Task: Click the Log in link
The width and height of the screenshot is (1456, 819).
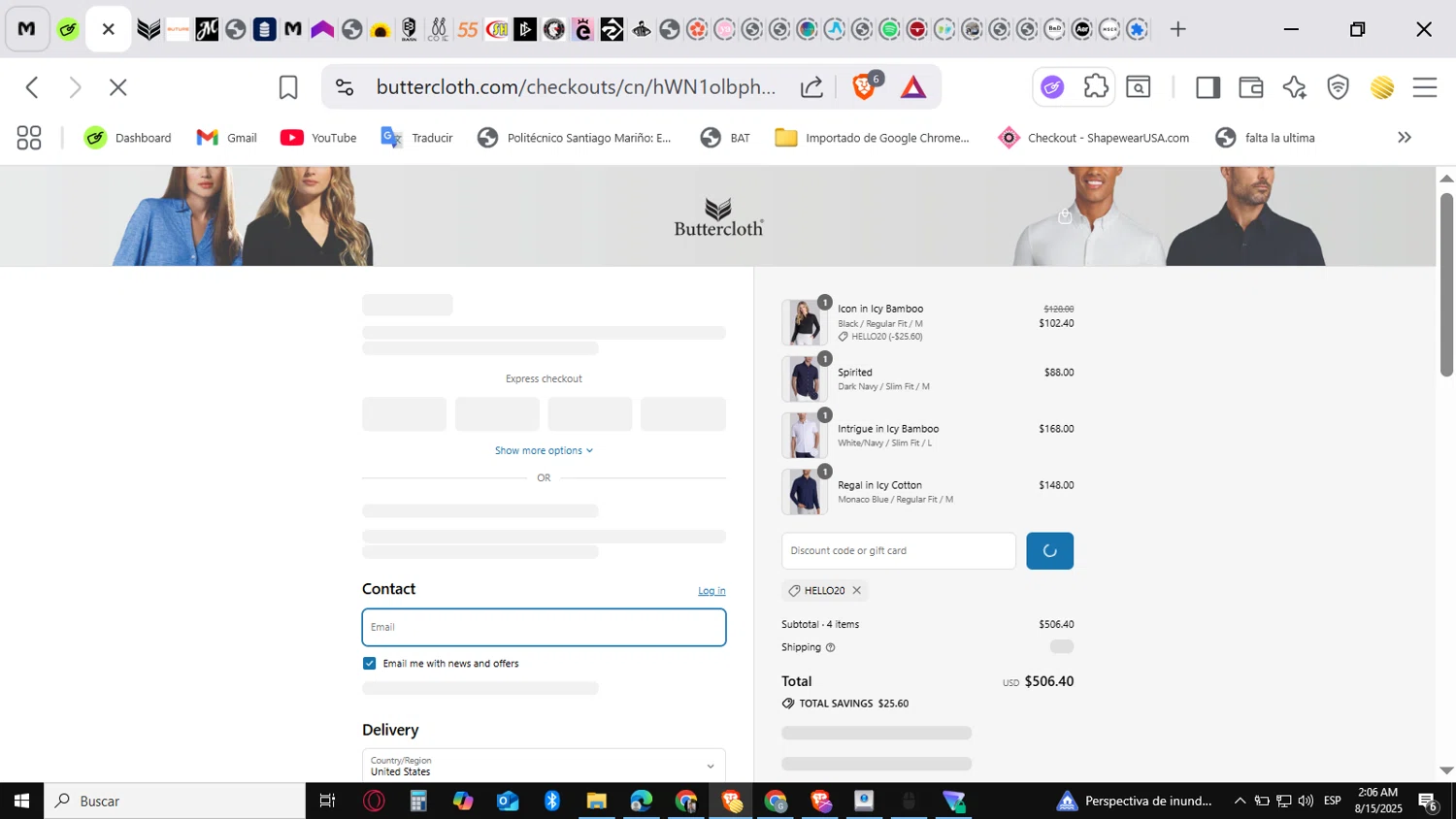Action: [711, 591]
